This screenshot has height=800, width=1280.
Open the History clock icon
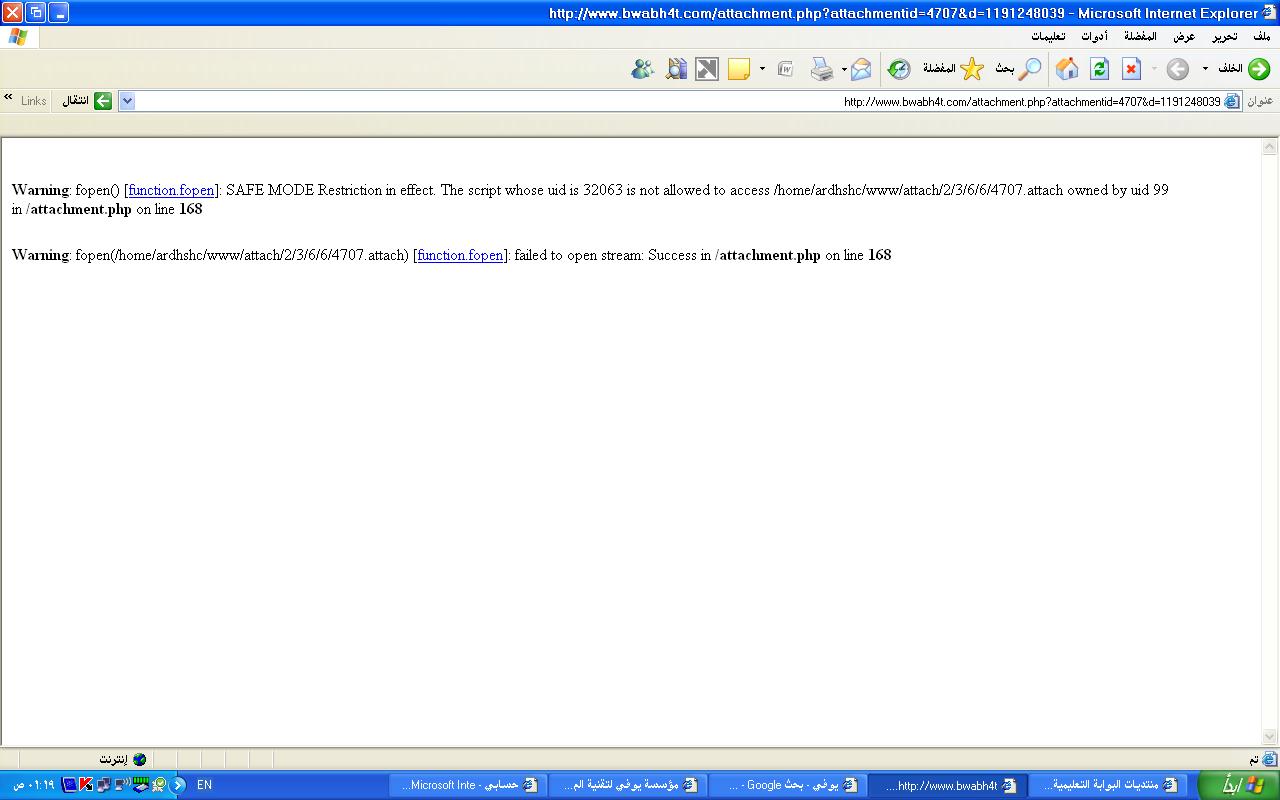coord(899,69)
